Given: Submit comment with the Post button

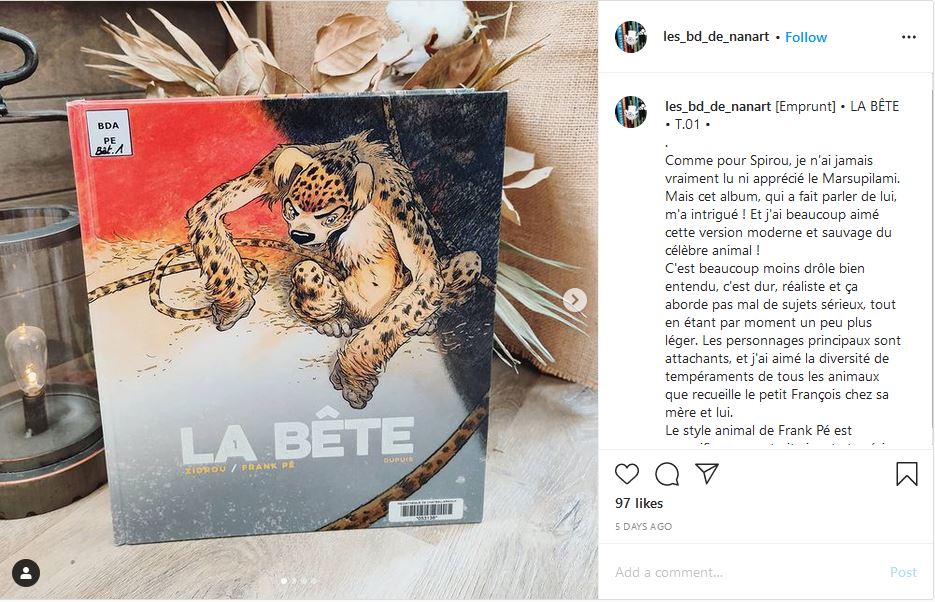Looking at the screenshot, I should (x=903, y=572).
